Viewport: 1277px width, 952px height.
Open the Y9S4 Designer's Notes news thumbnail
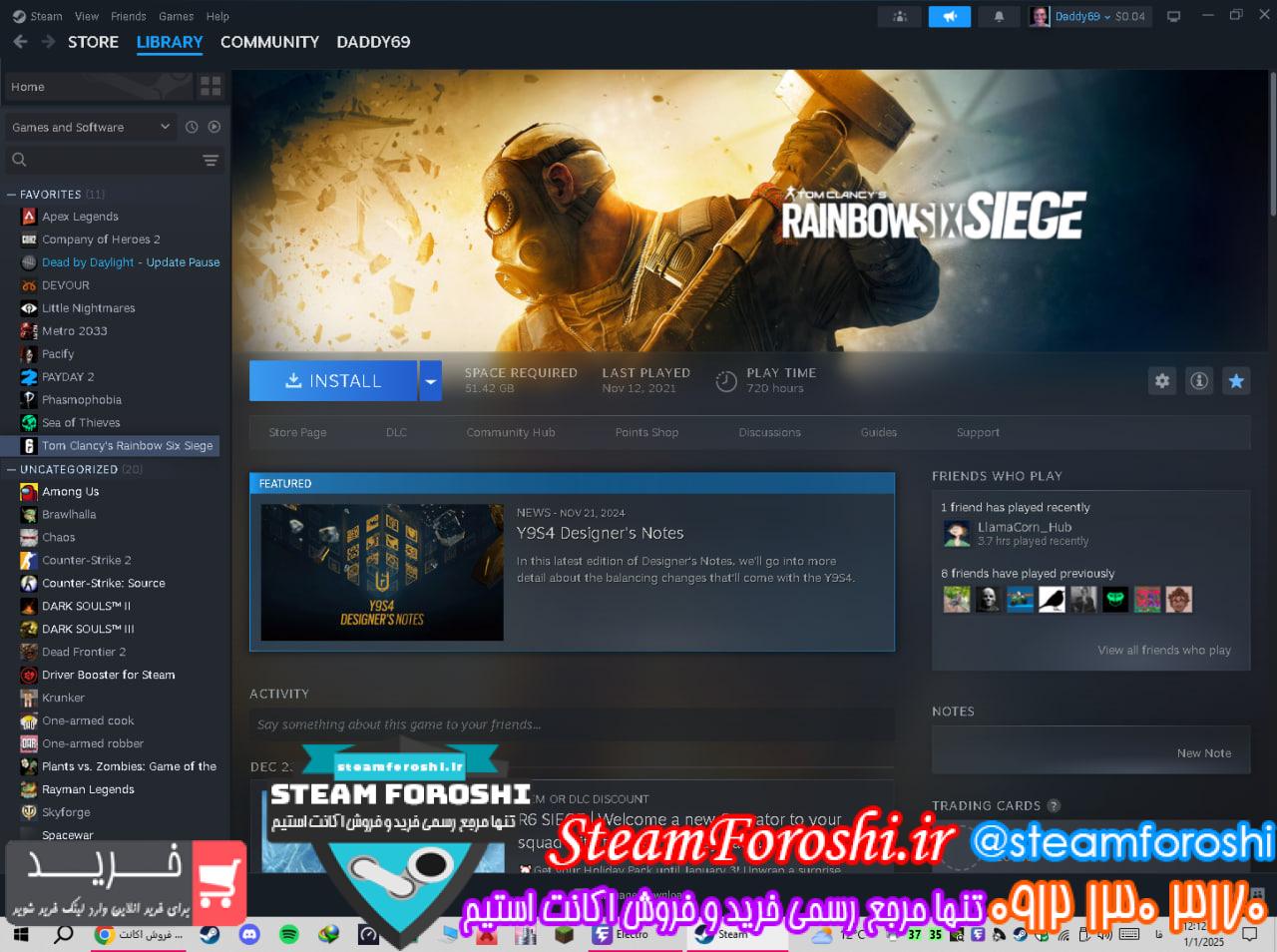382,572
